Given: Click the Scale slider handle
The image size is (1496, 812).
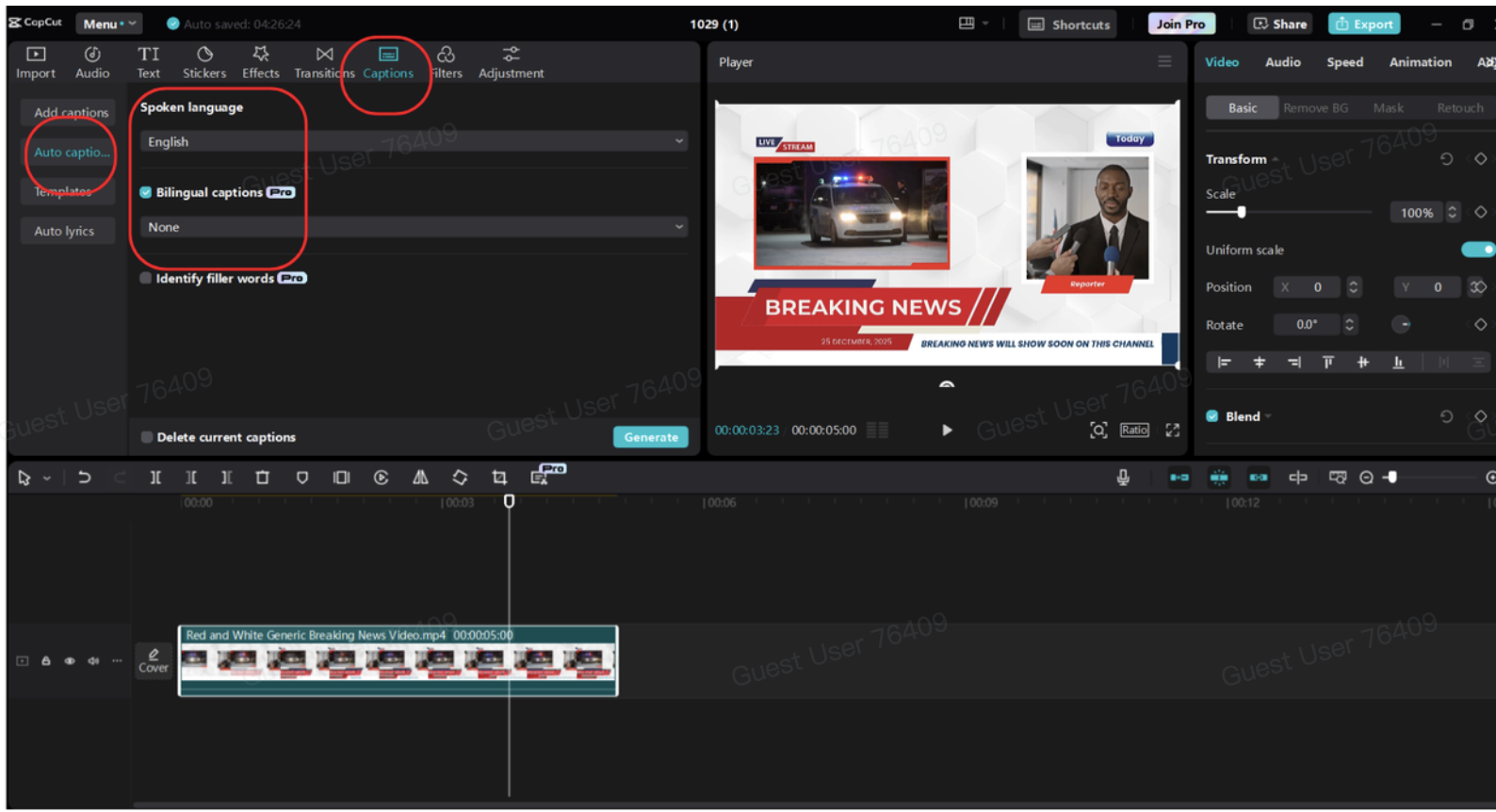Looking at the screenshot, I should point(1242,212).
